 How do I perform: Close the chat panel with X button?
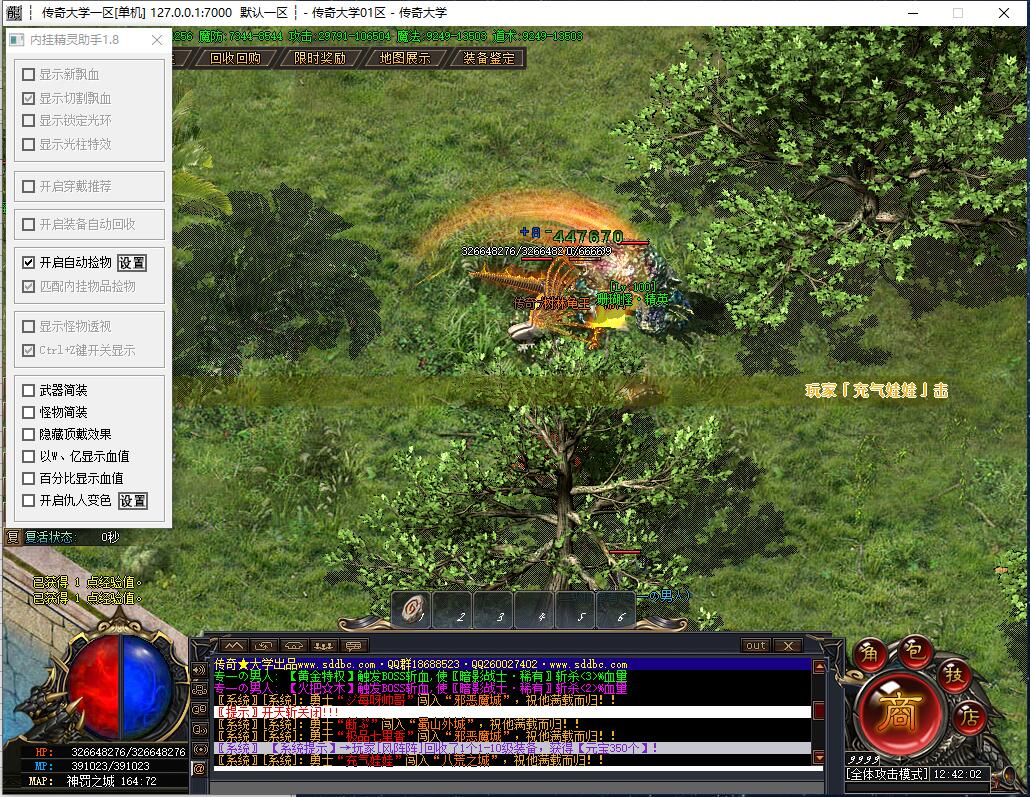(789, 646)
